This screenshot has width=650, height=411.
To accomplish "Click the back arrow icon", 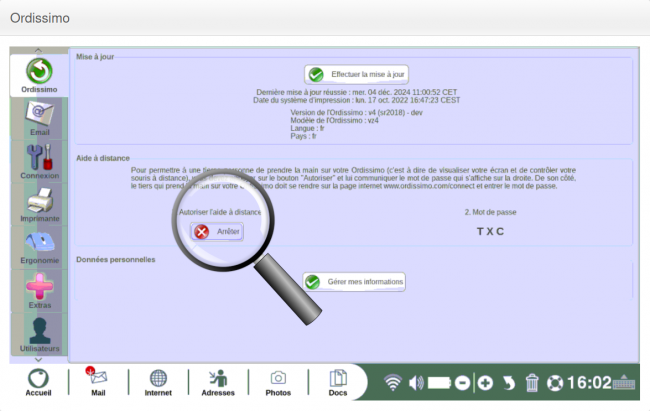I will point(509,383).
